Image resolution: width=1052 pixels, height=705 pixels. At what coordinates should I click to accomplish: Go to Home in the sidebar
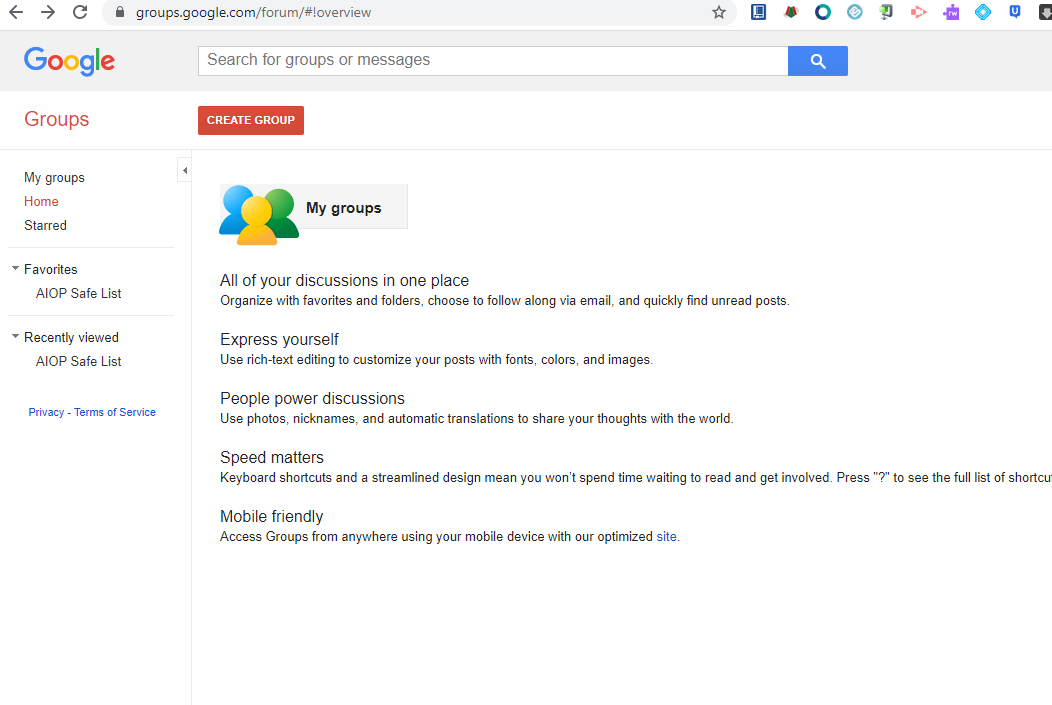[41, 202]
